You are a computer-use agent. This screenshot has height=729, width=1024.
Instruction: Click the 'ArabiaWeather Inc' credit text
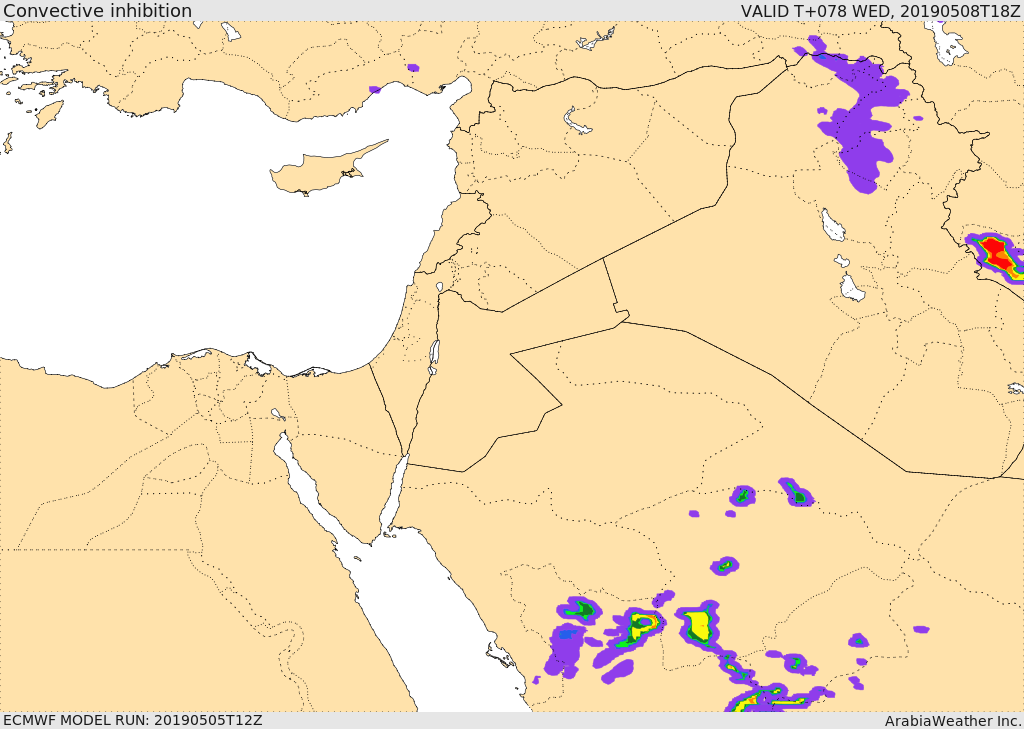point(952,721)
